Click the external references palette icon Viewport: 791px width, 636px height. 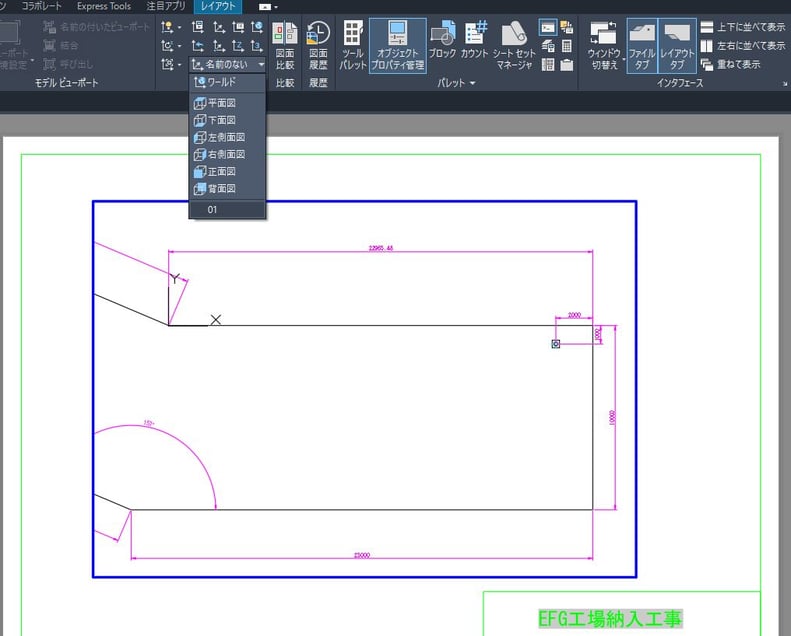(x=567, y=65)
